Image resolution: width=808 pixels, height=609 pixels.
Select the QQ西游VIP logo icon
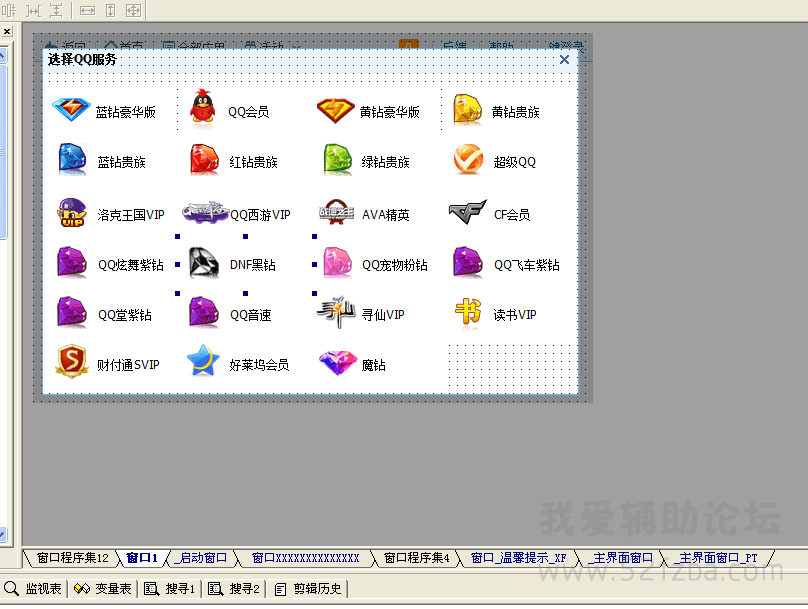[205, 212]
